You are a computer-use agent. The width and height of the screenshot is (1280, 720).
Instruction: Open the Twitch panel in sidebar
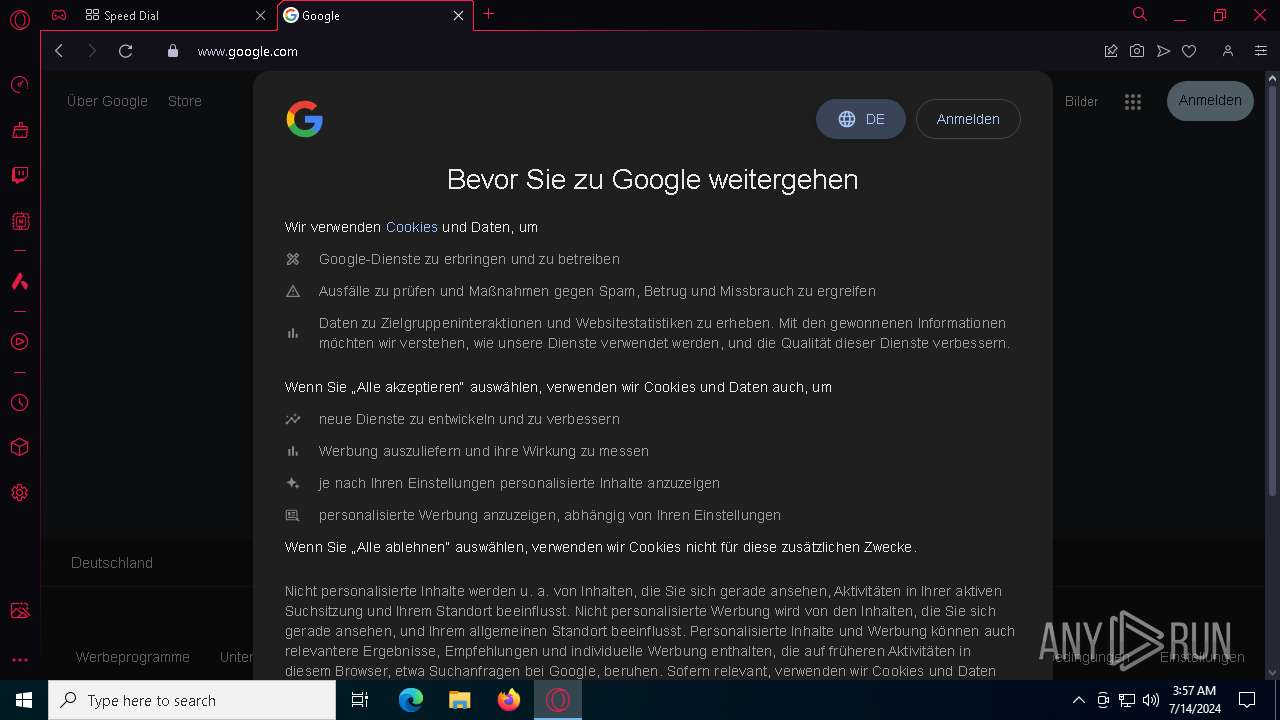click(19, 176)
